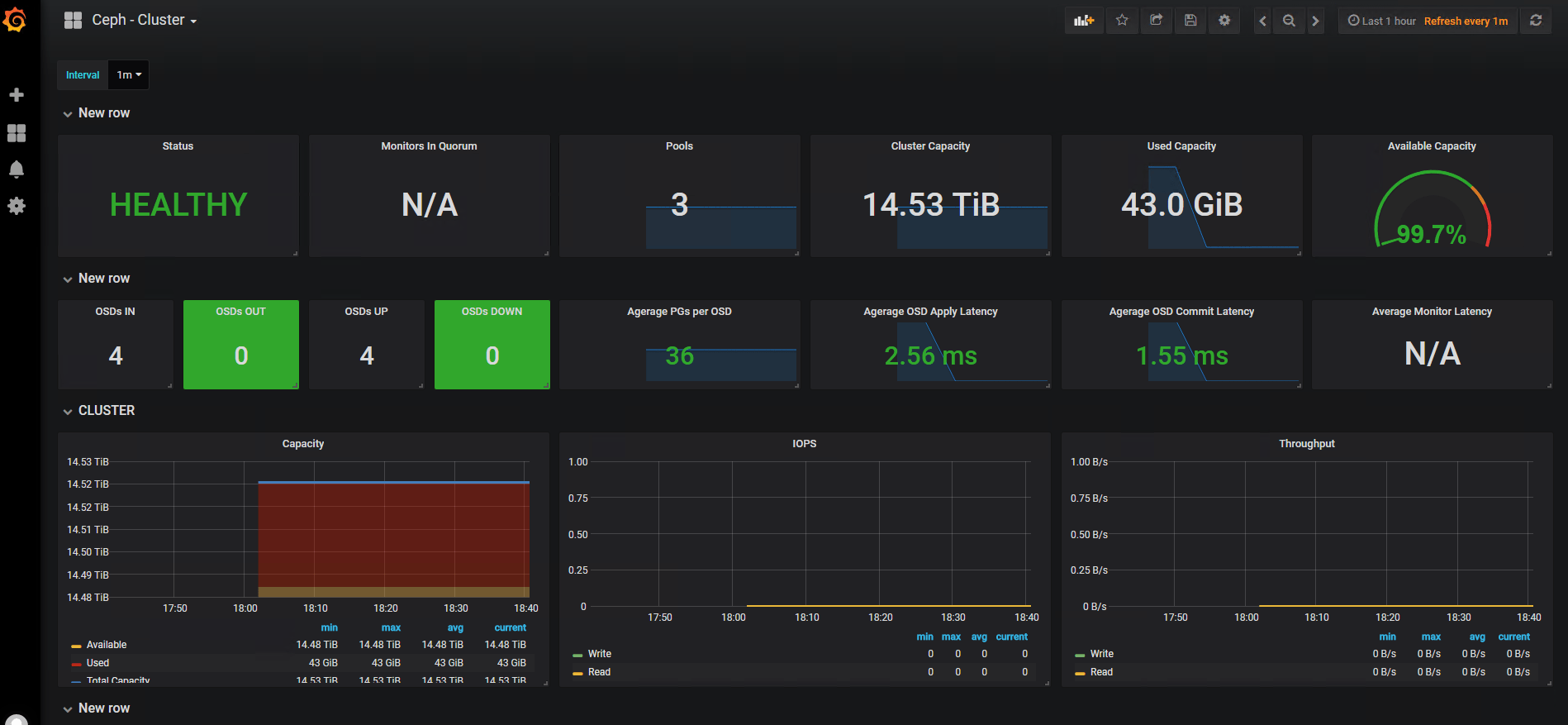
Task: Open the OSDs OUT panel title
Action: point(240,312)
